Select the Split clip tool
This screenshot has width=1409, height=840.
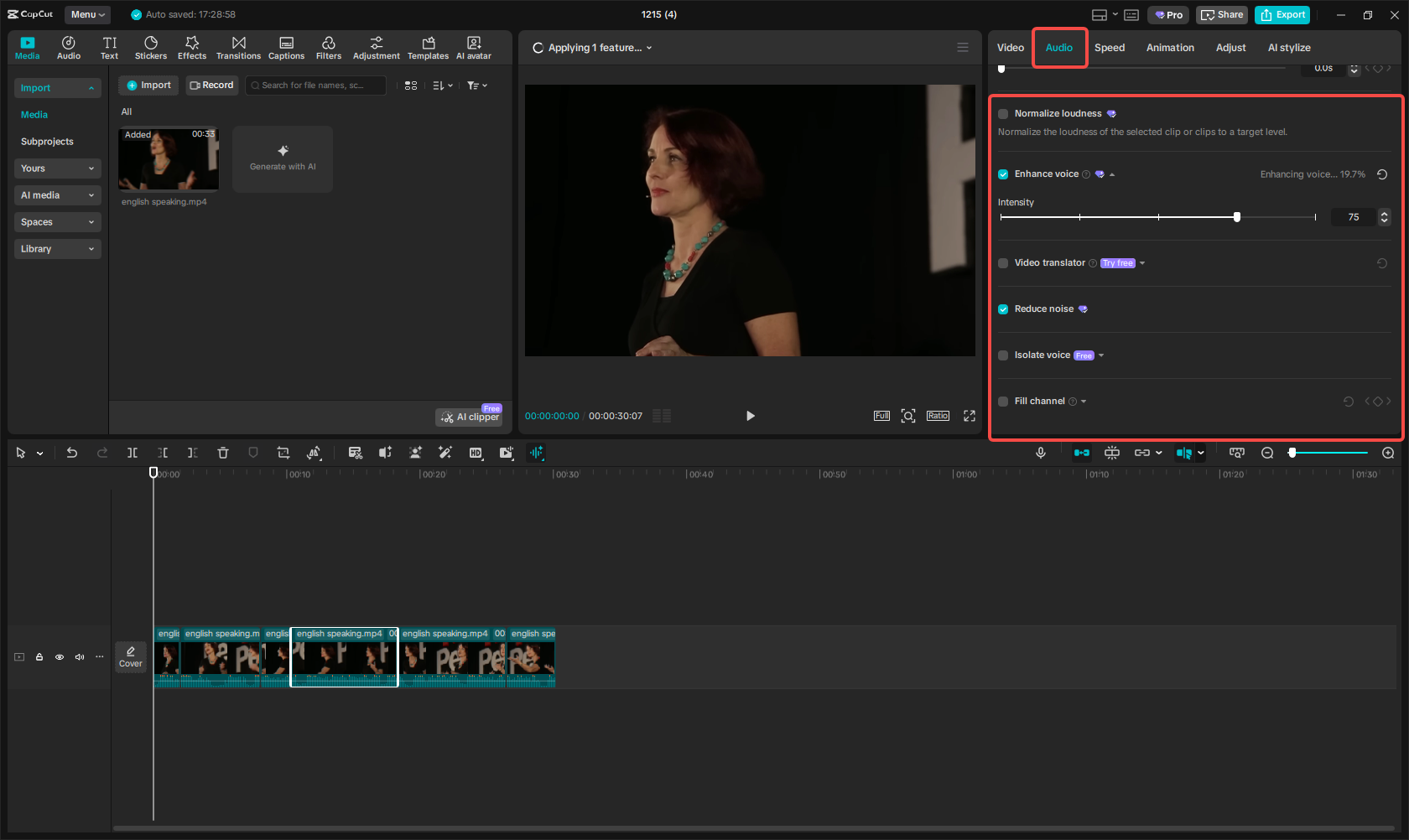pos(132,453)
